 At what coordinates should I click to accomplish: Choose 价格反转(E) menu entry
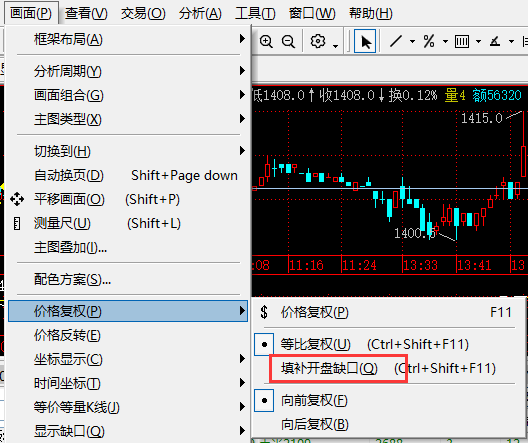(128, 335)
